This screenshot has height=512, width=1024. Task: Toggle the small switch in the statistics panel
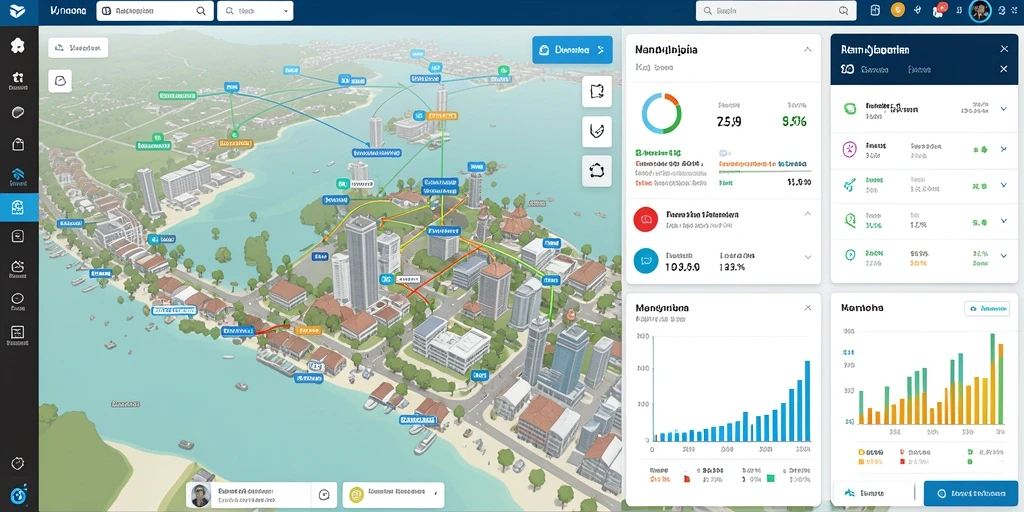[x=723, y=151]
